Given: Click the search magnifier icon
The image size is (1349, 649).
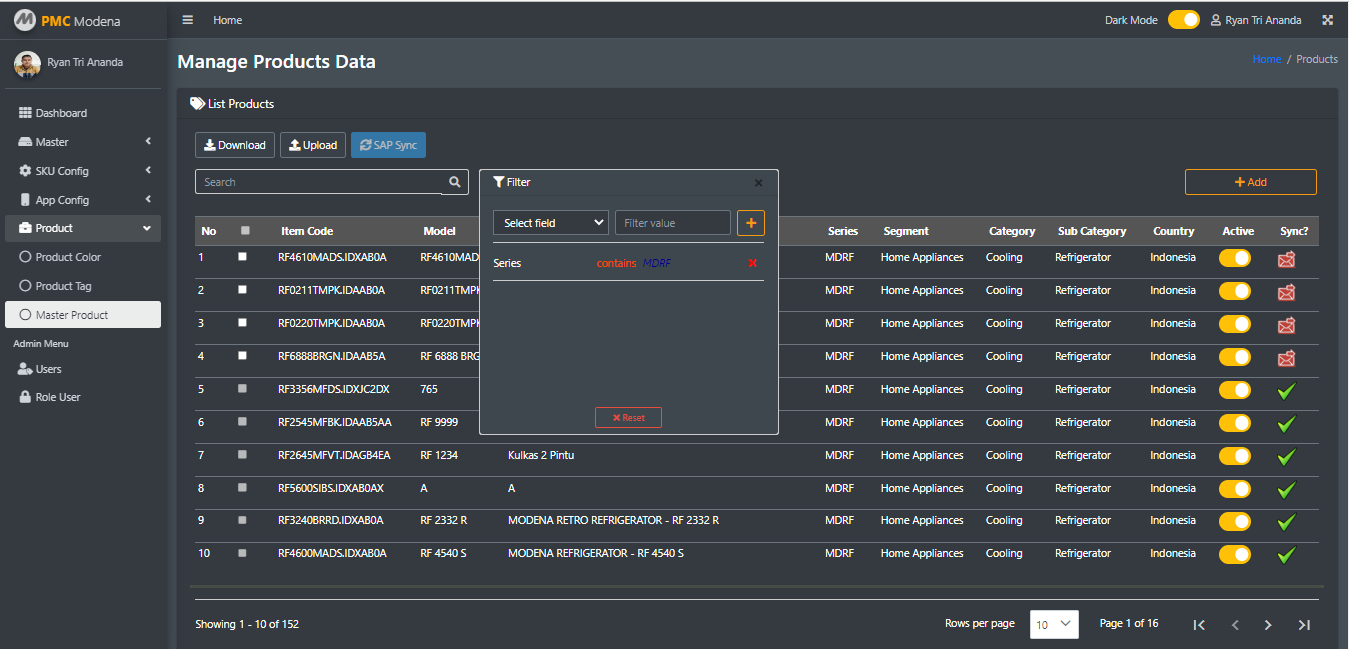Looking at the screenshot, I should pos(455,182).
